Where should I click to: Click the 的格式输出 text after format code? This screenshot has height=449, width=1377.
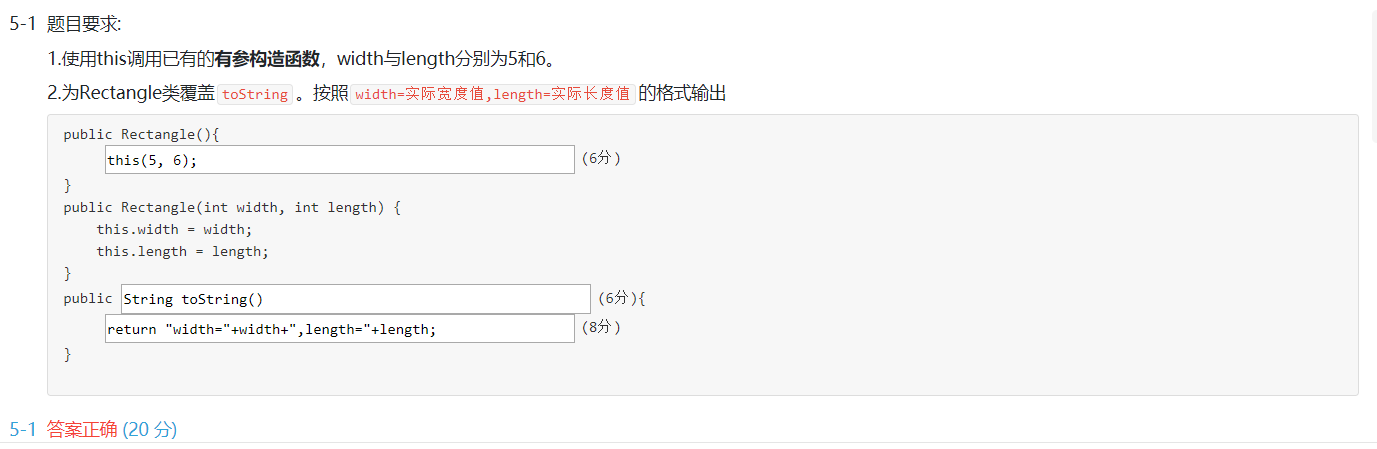(682, 94)
